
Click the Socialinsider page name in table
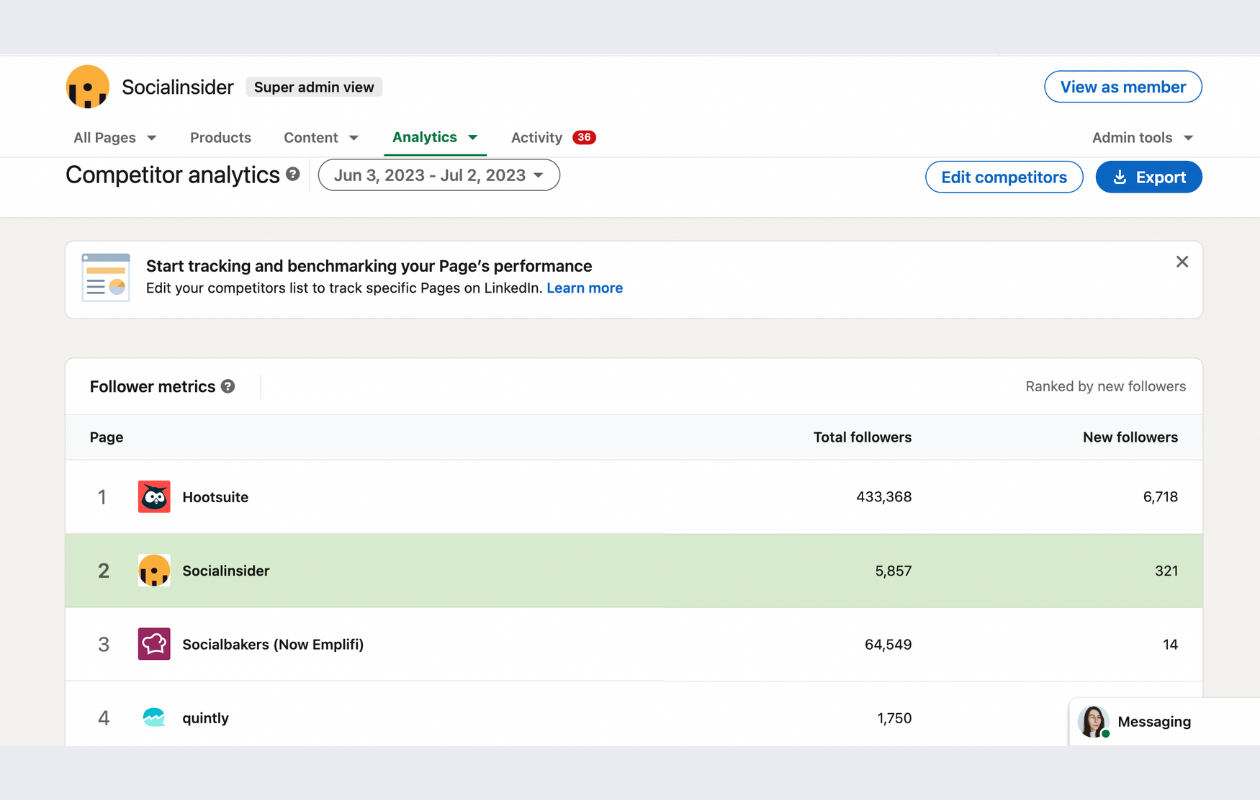coord(226,571)
